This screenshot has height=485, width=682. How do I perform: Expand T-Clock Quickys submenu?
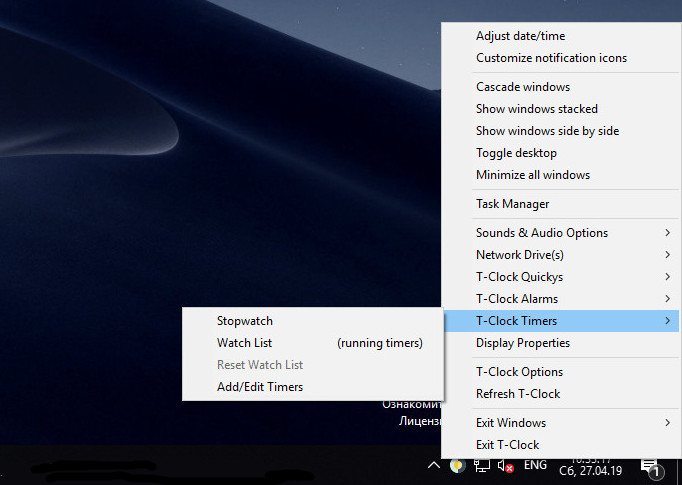(560, 277)
